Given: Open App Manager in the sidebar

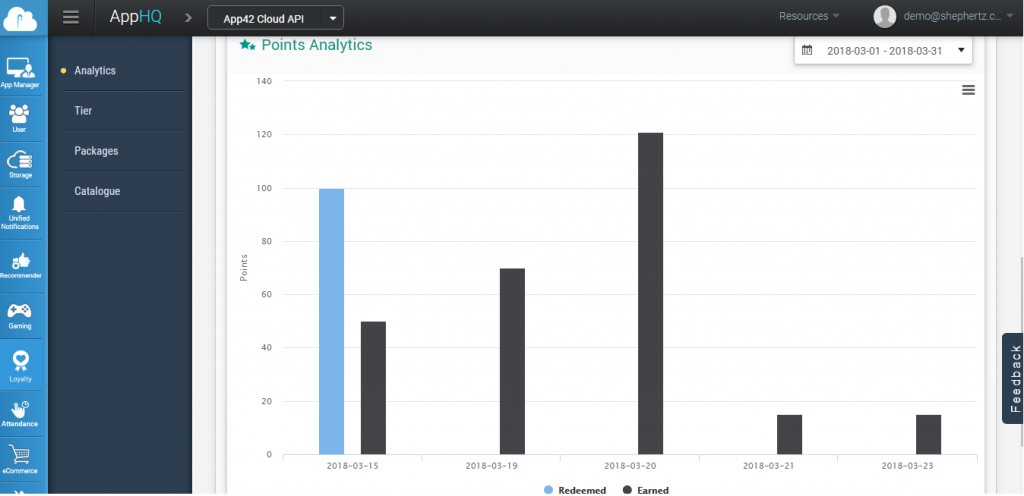Looking at the screenshot, I should click(20, 72).
